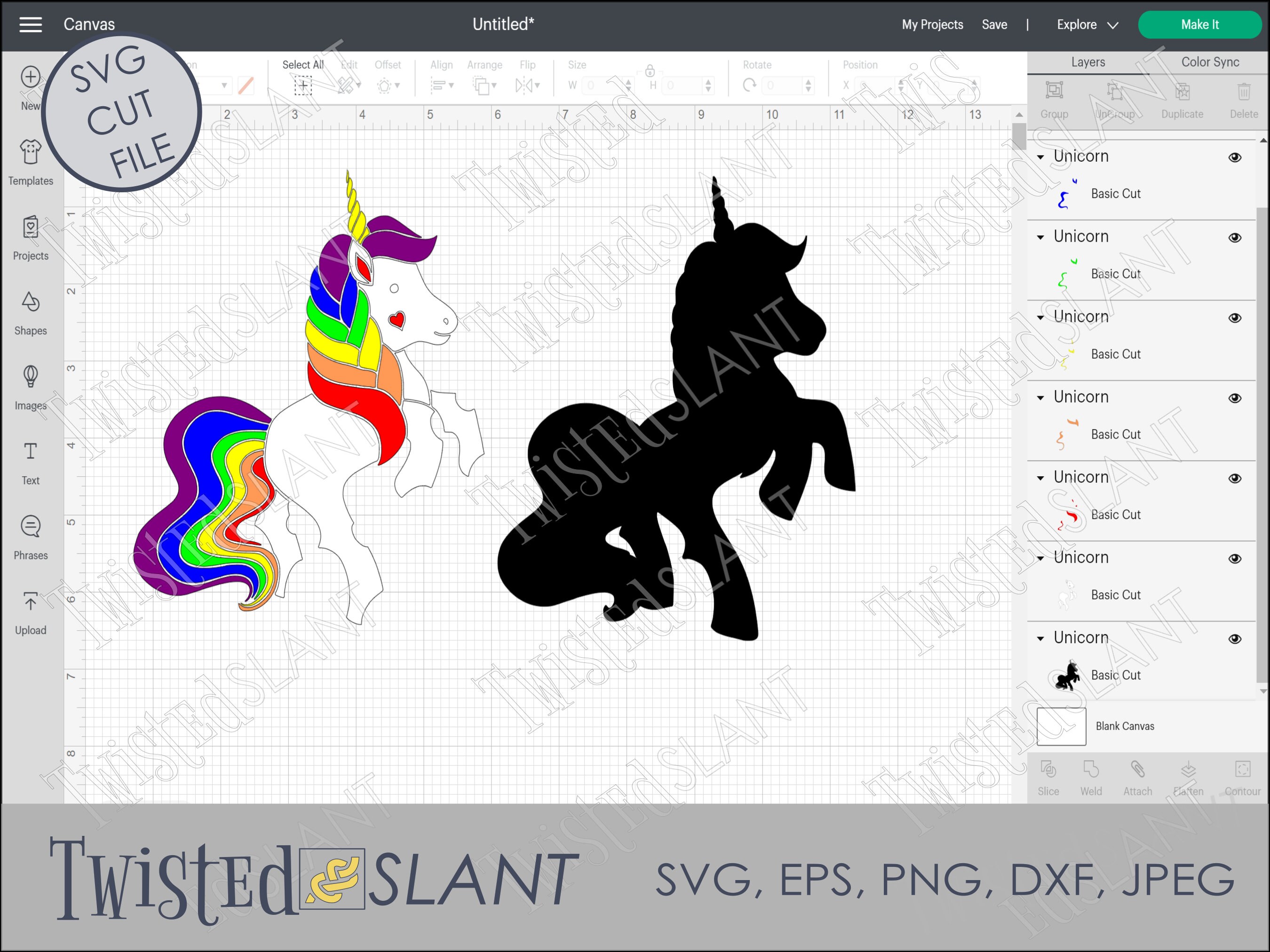
Task: Open My Projects
Action: pyautogui.click(x=932, y=24)
